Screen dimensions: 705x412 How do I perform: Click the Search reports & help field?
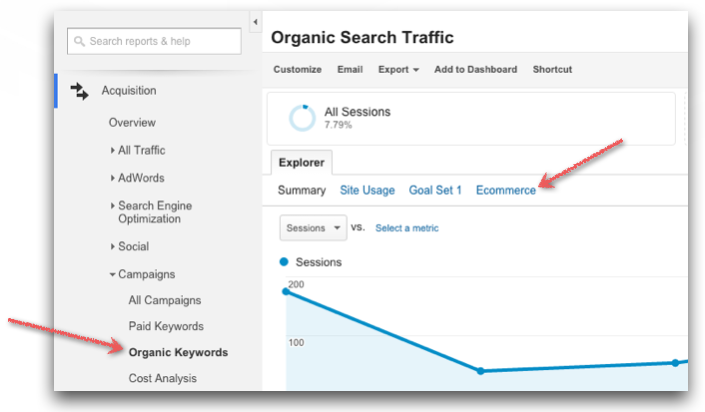155,41
